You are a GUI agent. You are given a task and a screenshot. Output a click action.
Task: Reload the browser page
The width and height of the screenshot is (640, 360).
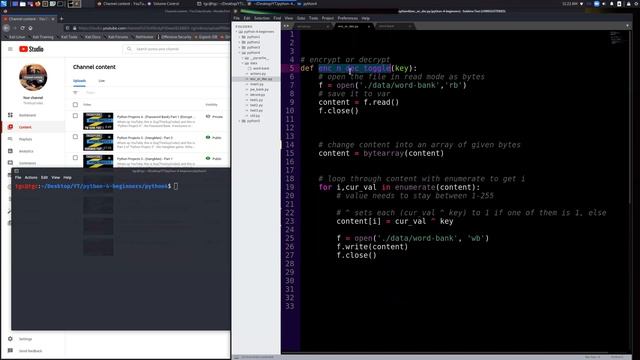pyautogui.click(x=22, y=28)
